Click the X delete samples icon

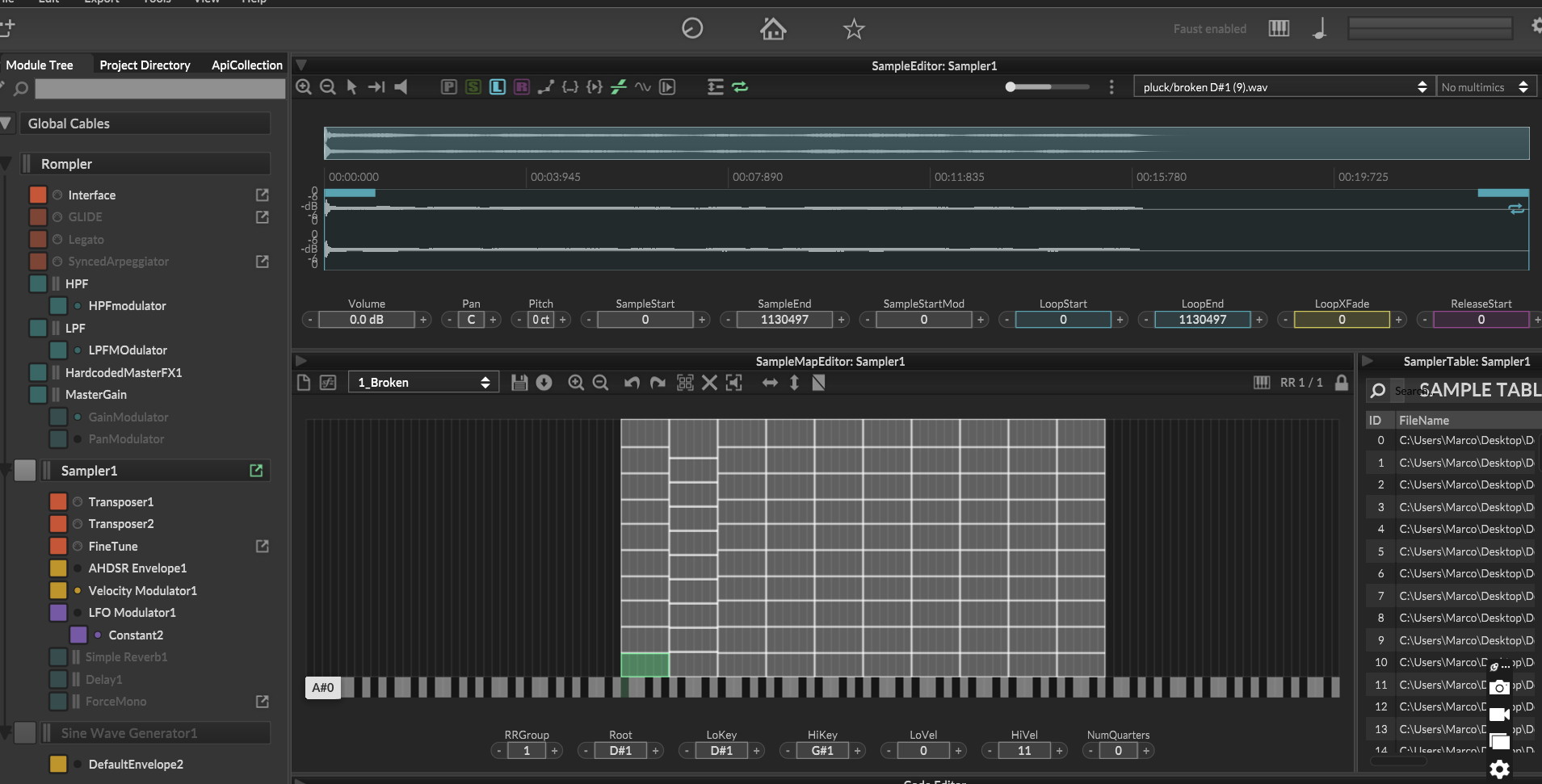click(709, 382)
